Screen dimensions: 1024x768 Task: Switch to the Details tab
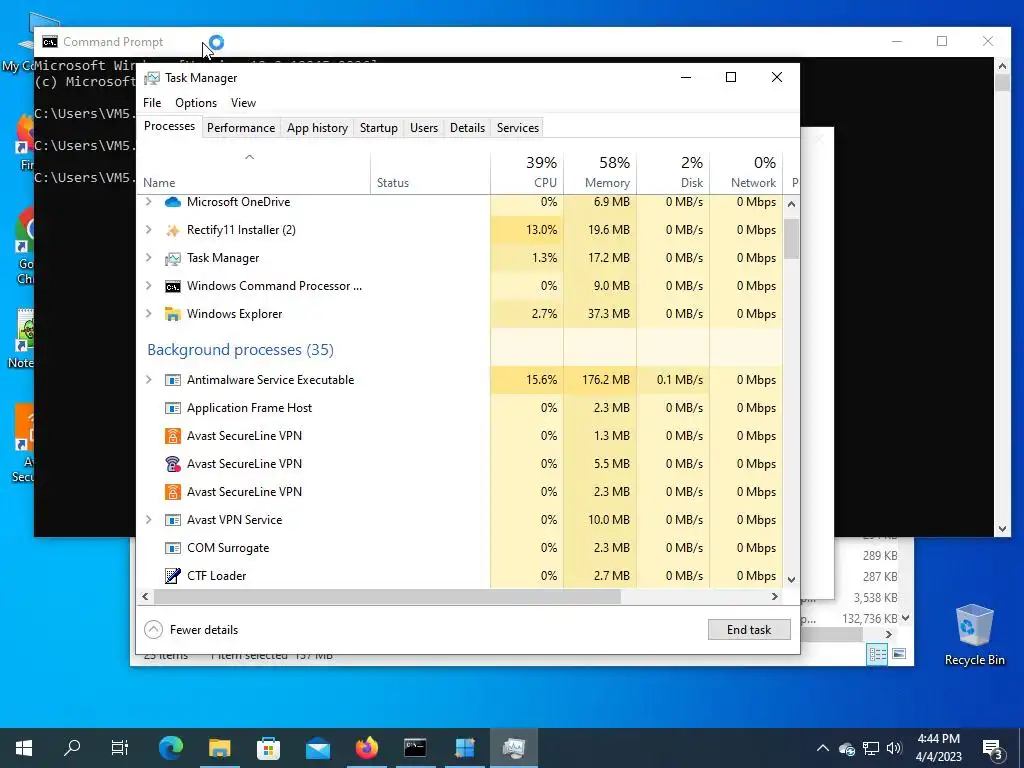tap(468, 128)
